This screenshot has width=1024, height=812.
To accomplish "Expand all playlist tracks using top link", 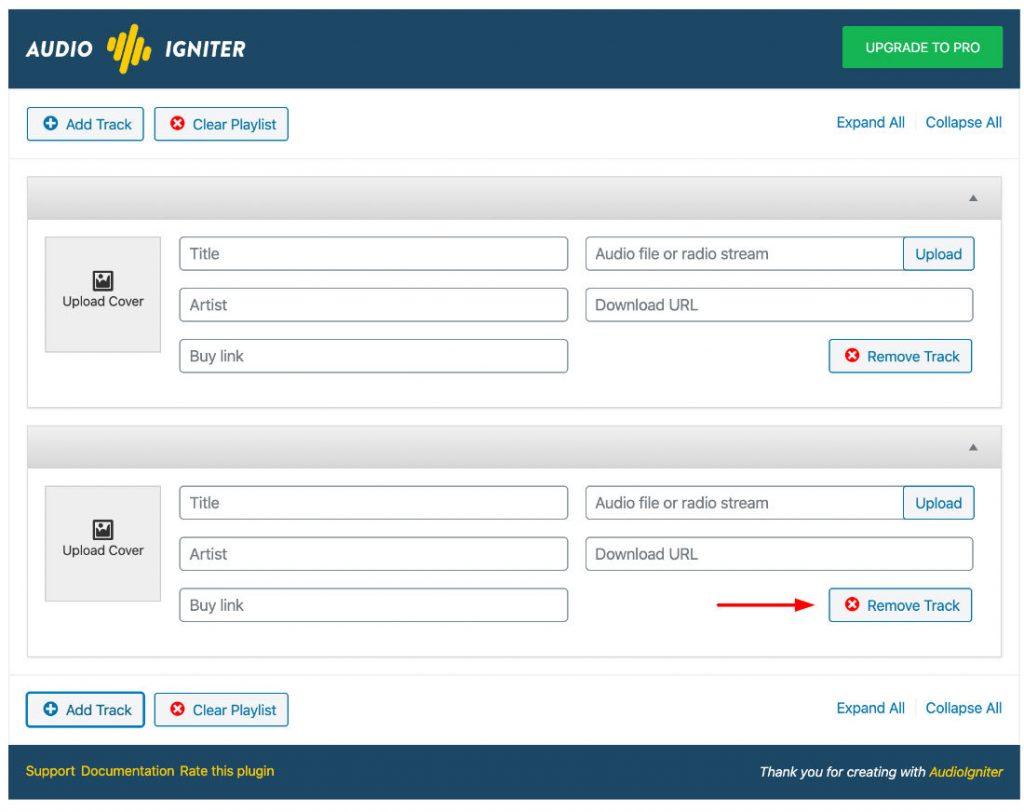I will [870, 122].
